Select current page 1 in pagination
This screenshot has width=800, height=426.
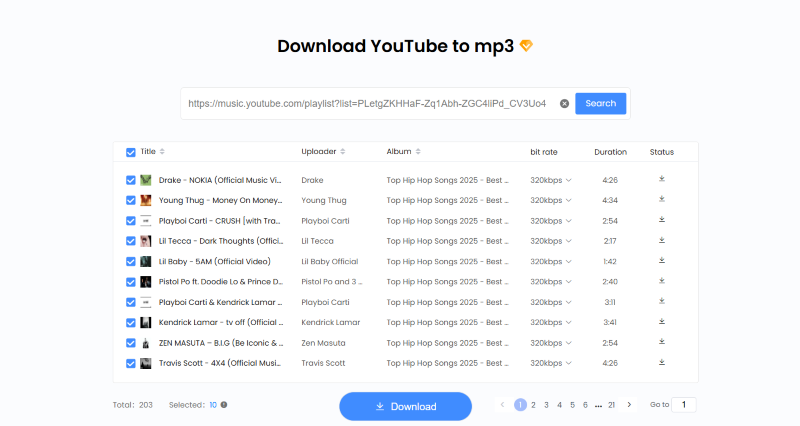(520, 405)
